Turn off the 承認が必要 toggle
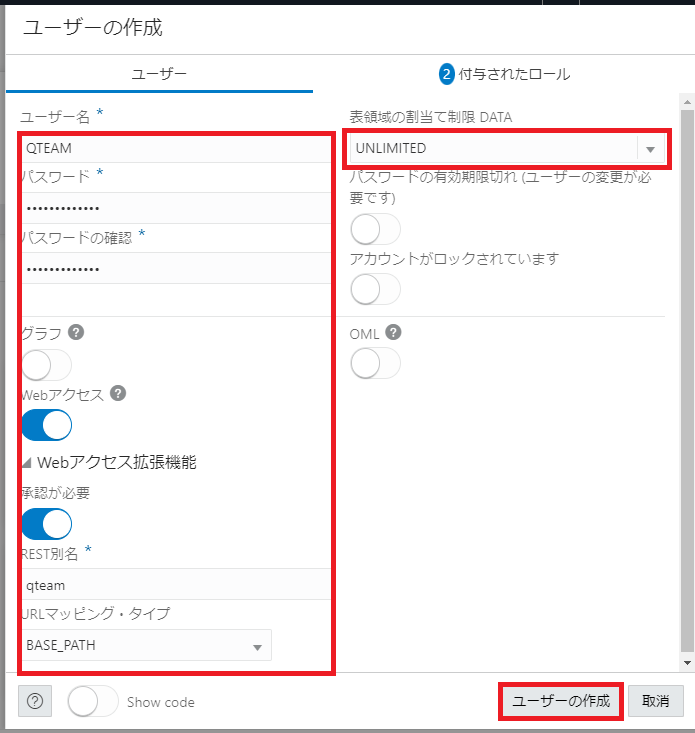 46,523
